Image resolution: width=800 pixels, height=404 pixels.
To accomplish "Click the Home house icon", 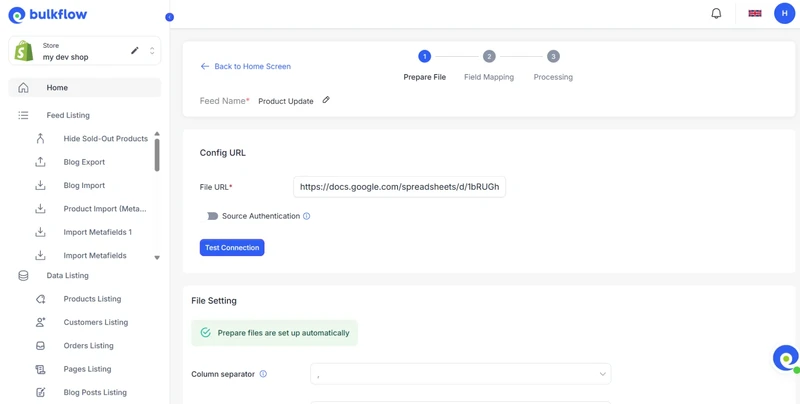I will [x=23, y=88].
